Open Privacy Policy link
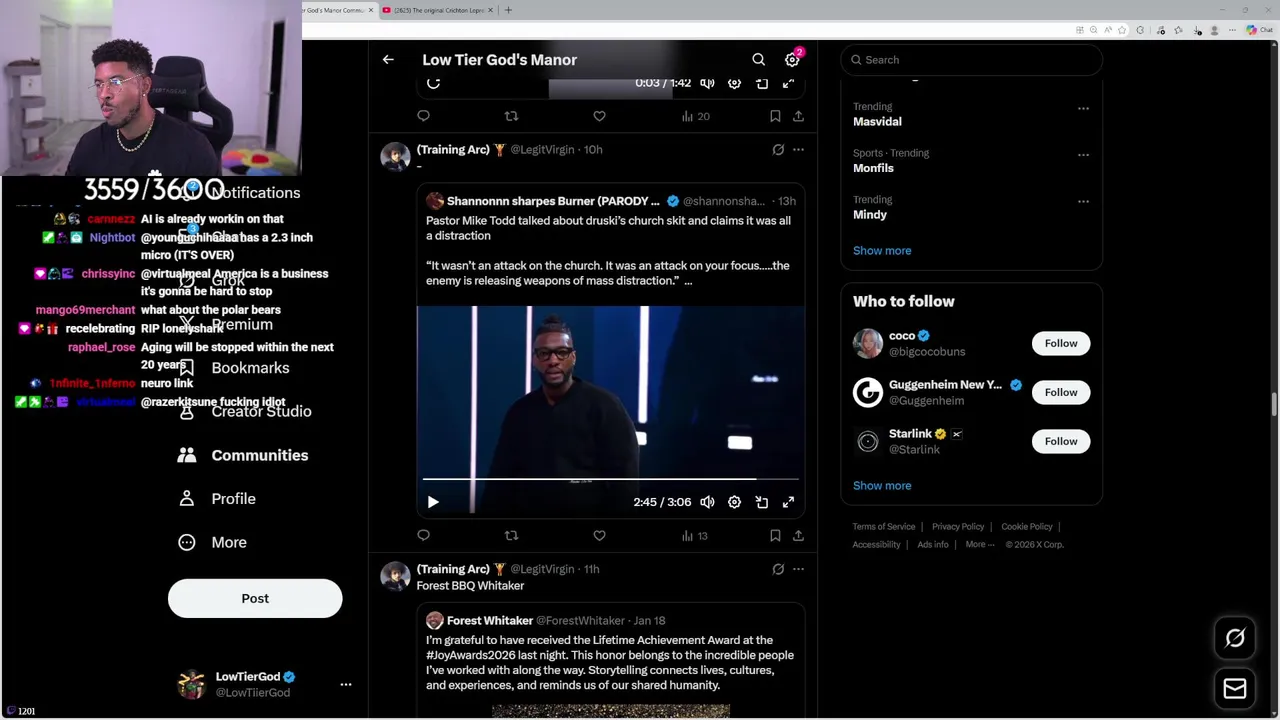 coord(958,527)
